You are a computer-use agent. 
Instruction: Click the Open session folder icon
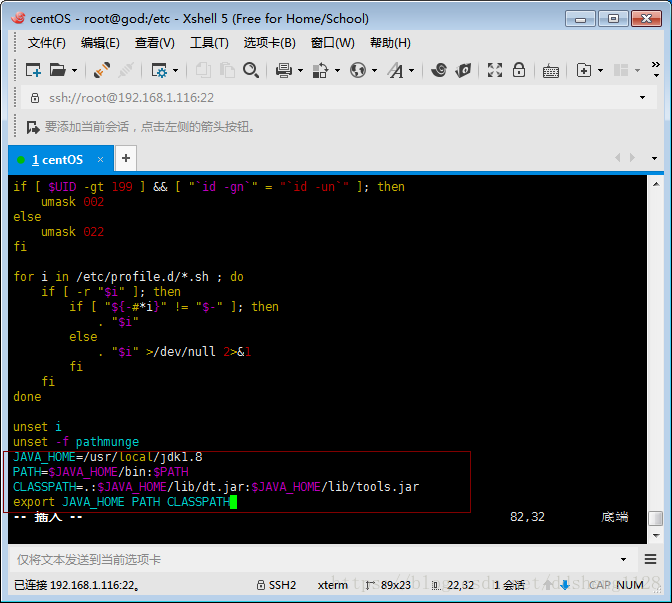57,70
